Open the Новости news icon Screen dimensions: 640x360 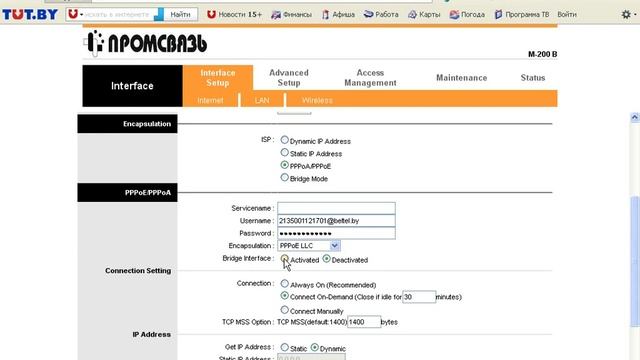tap(211, 14)
